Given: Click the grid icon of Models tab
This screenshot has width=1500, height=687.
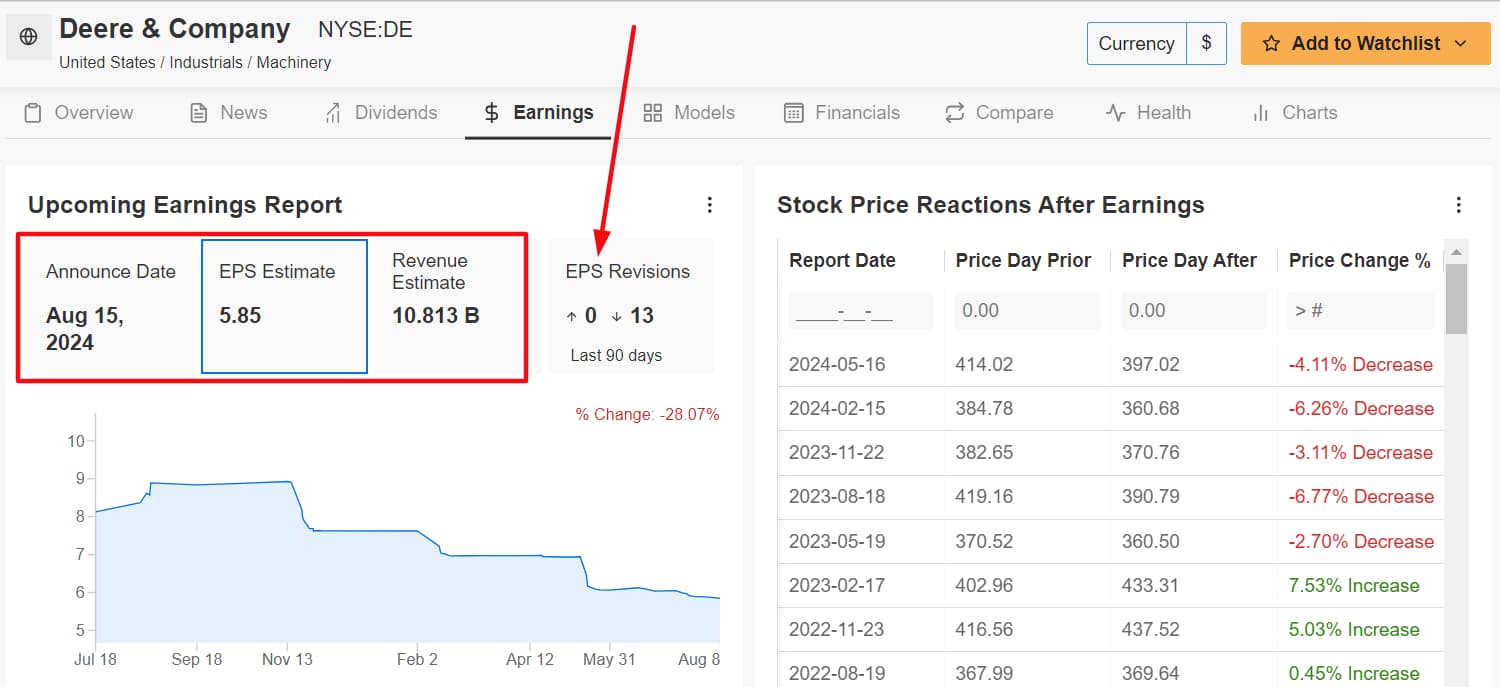Looking at the screenshot, I should 652,113.
